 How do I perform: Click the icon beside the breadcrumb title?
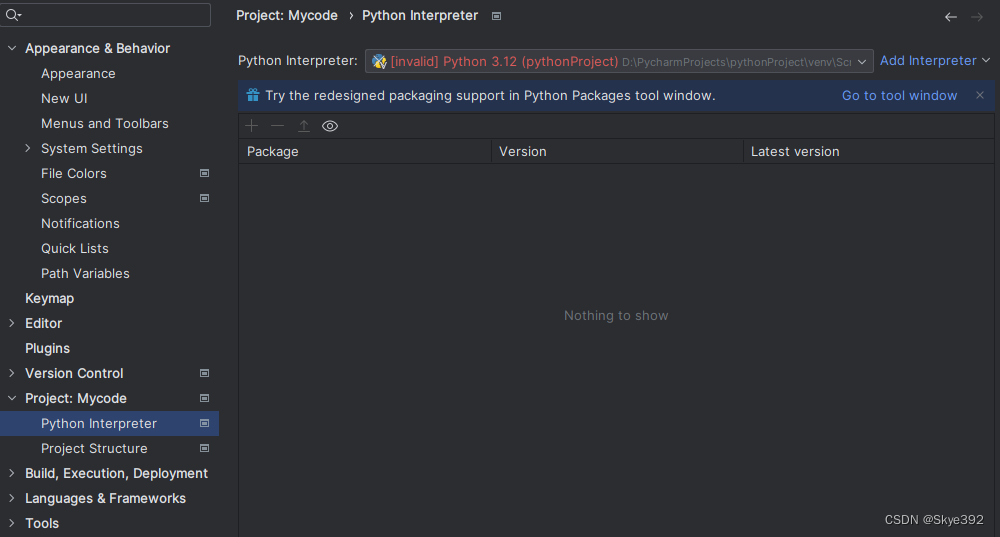coord(497,16)
